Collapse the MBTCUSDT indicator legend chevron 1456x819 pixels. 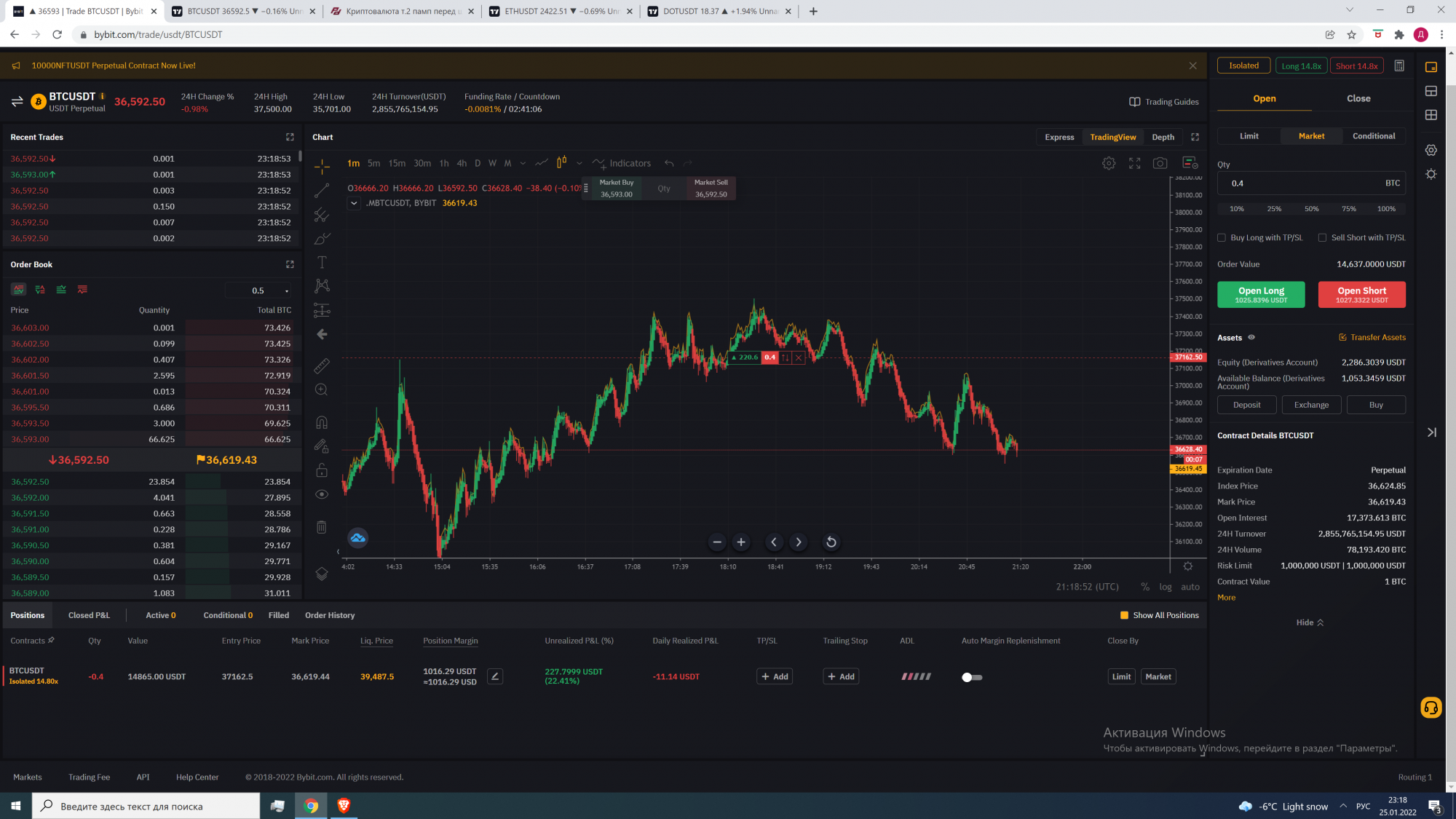tap(354, 203)
